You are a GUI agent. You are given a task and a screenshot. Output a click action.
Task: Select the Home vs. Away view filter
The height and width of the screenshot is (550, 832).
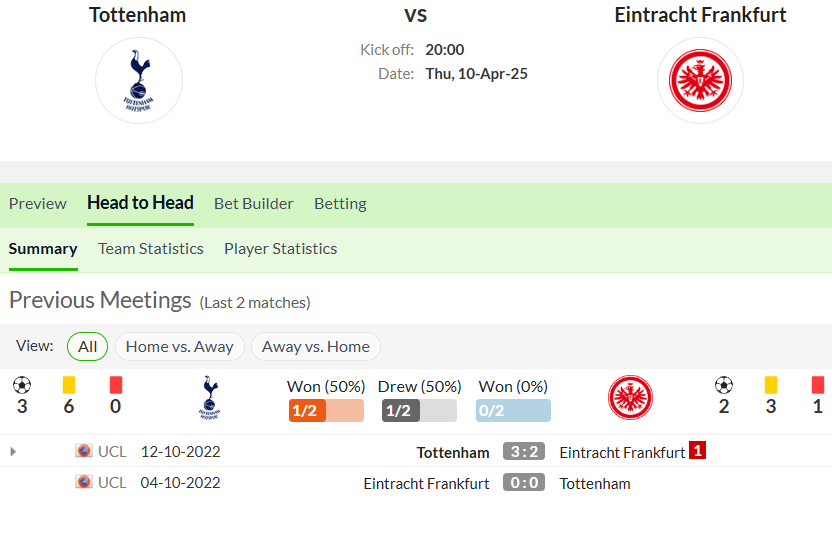(179, 346)
